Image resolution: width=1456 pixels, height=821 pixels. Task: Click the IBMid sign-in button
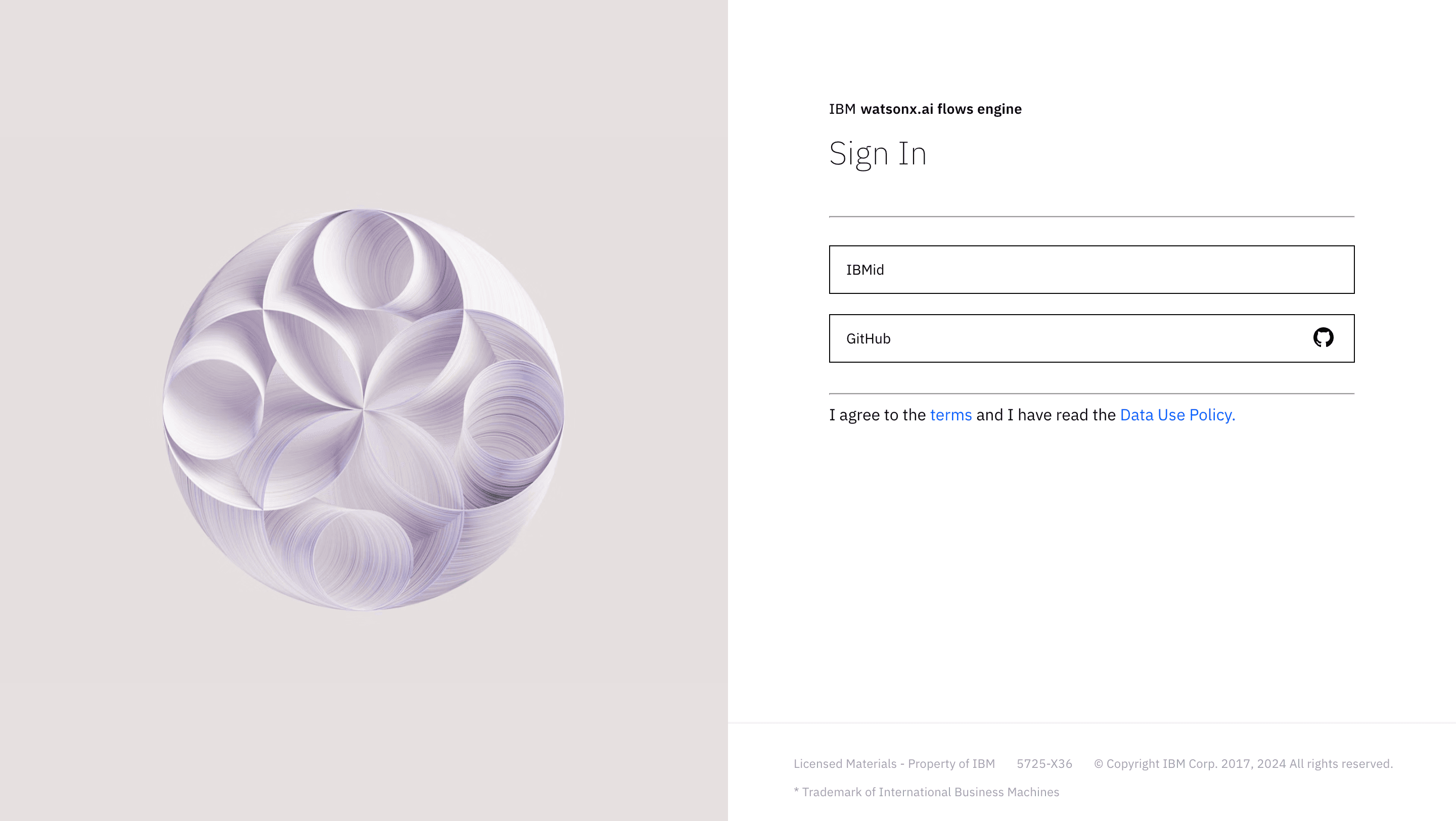coord(1091,269)
